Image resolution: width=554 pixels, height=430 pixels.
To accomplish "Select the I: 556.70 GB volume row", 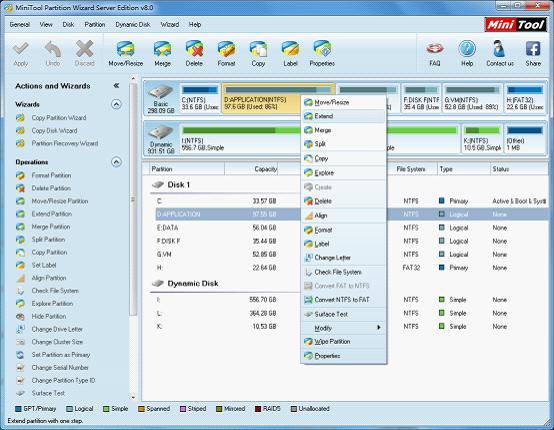I will (352, 300).
